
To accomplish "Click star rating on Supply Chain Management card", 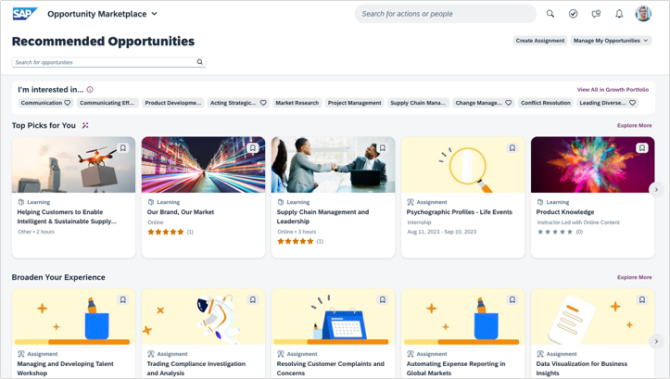I will [x=295, y=241].
